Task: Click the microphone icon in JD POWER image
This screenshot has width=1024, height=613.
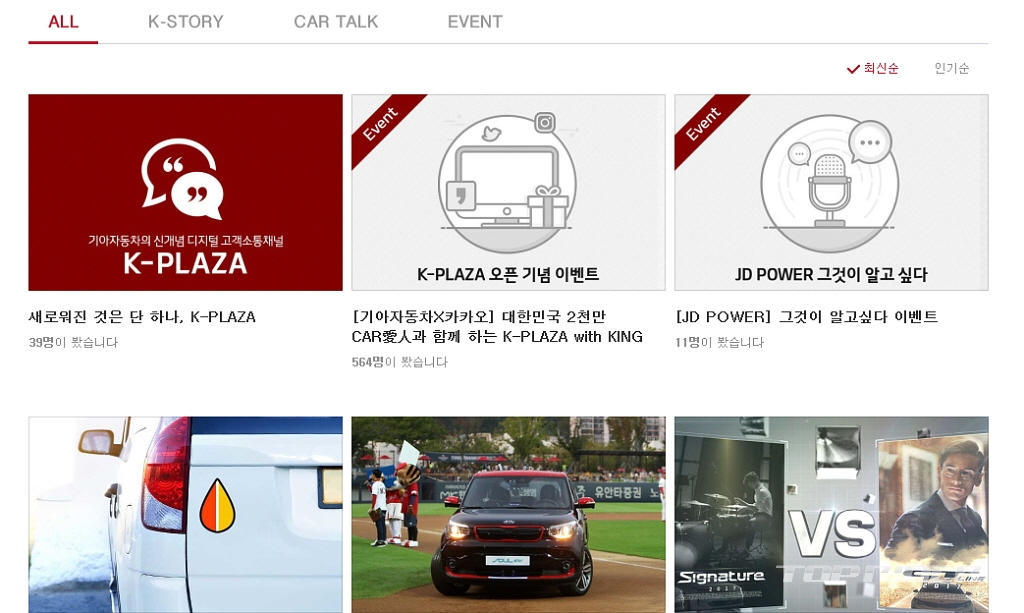Action: coord(829,191)
